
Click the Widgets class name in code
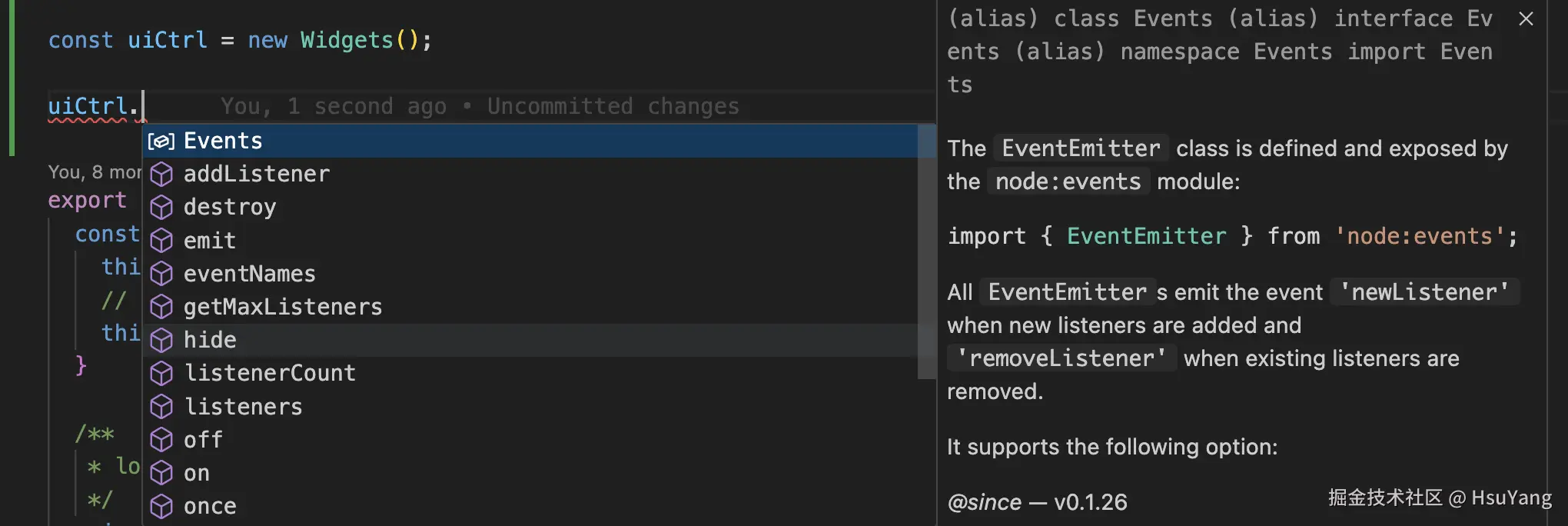tap(347, 40)
